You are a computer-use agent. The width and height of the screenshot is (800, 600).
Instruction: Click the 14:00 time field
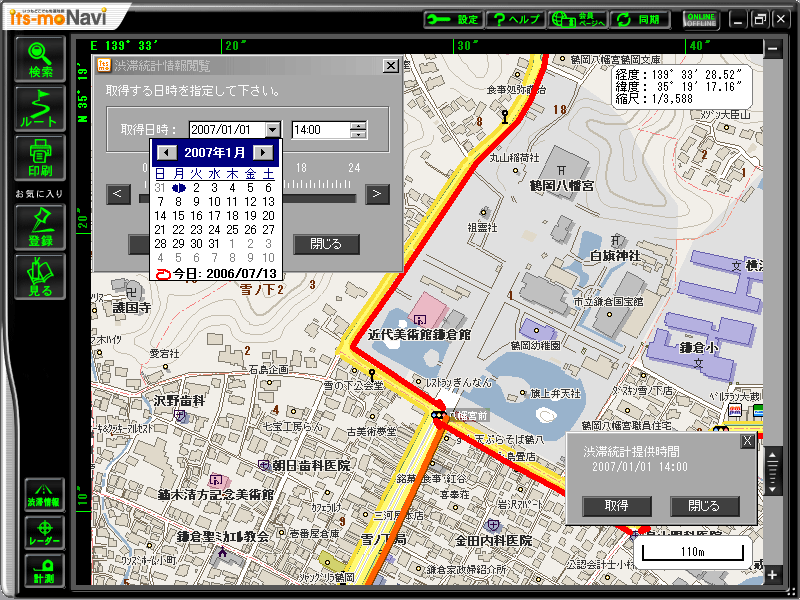[x=321, y=130]
